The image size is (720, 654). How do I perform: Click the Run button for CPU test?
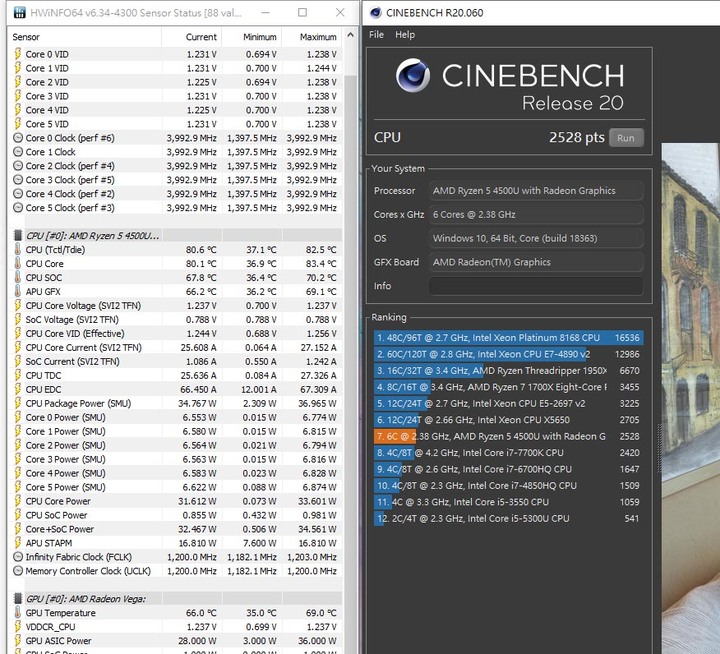(626, 138)
